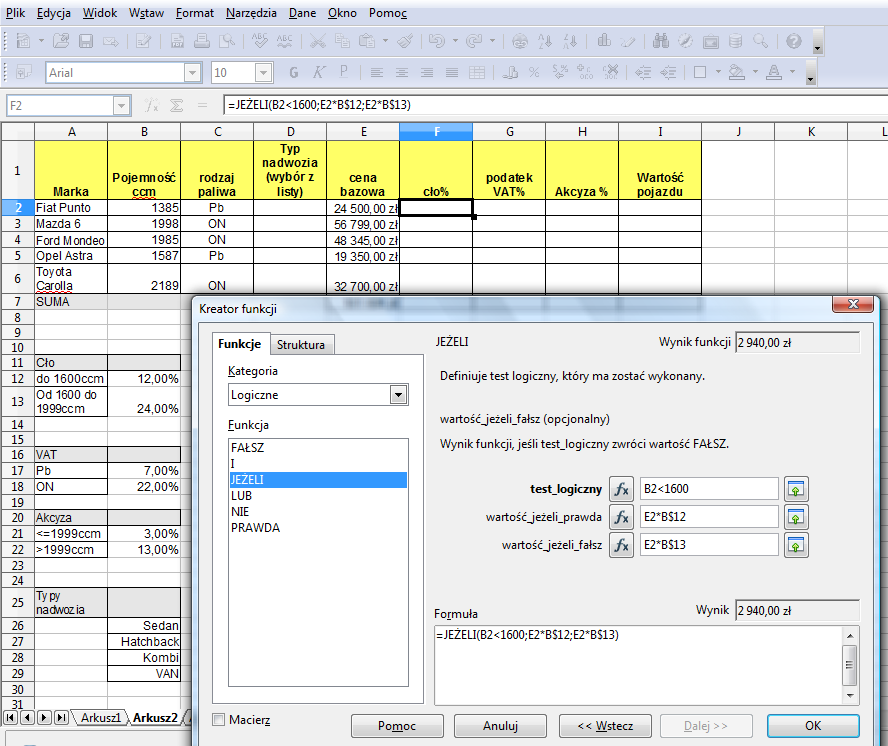Tick the Macierz checkbox
The image size is (888, 746).
click(x=219, y=719)
